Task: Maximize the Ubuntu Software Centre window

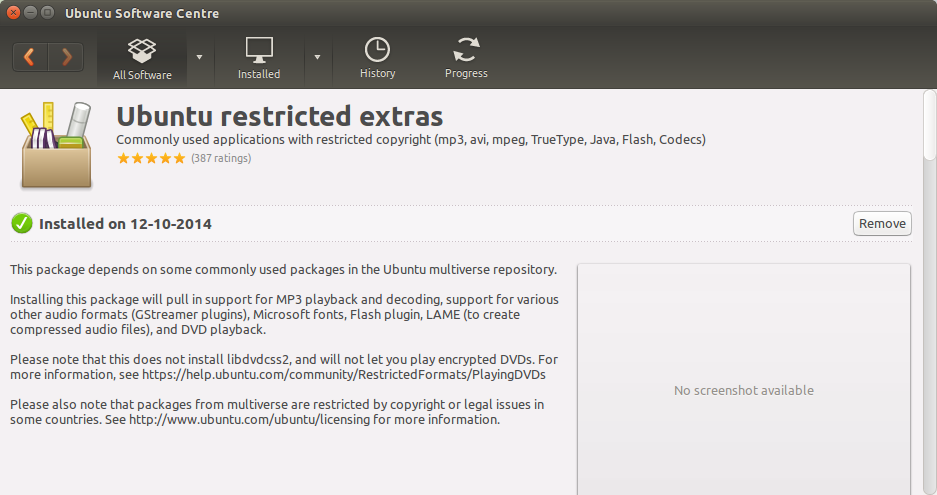Action: (x=47, y=13)
